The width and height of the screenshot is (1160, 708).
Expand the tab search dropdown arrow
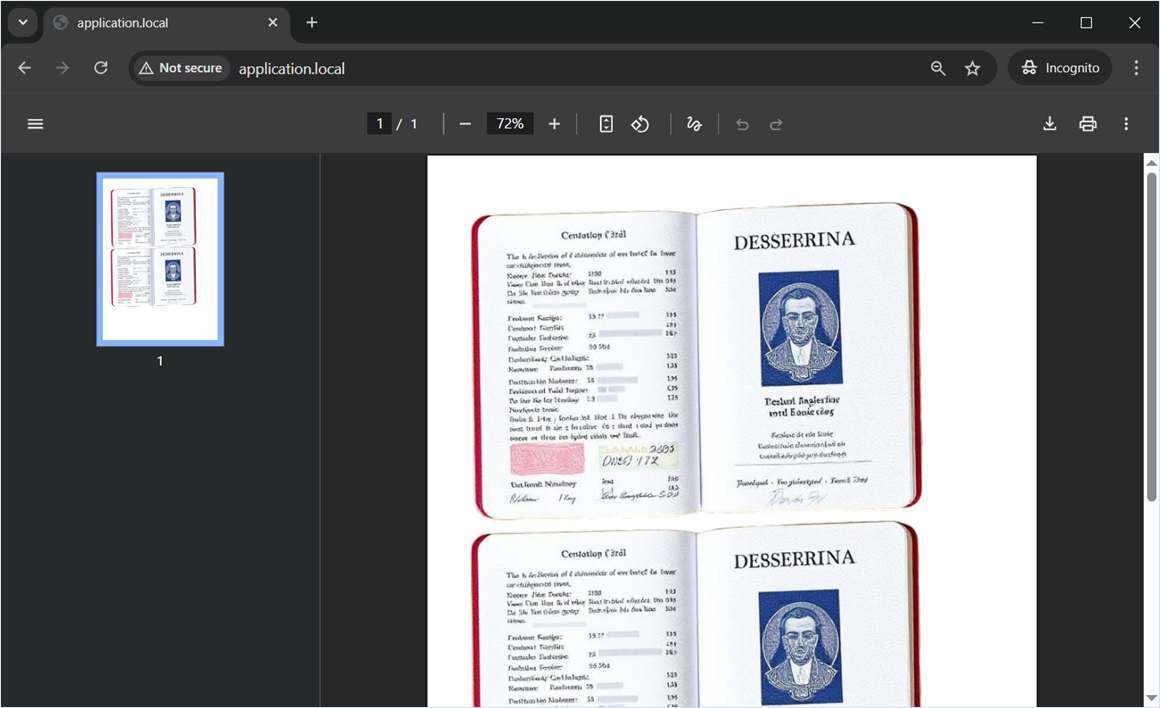point(22,22)
